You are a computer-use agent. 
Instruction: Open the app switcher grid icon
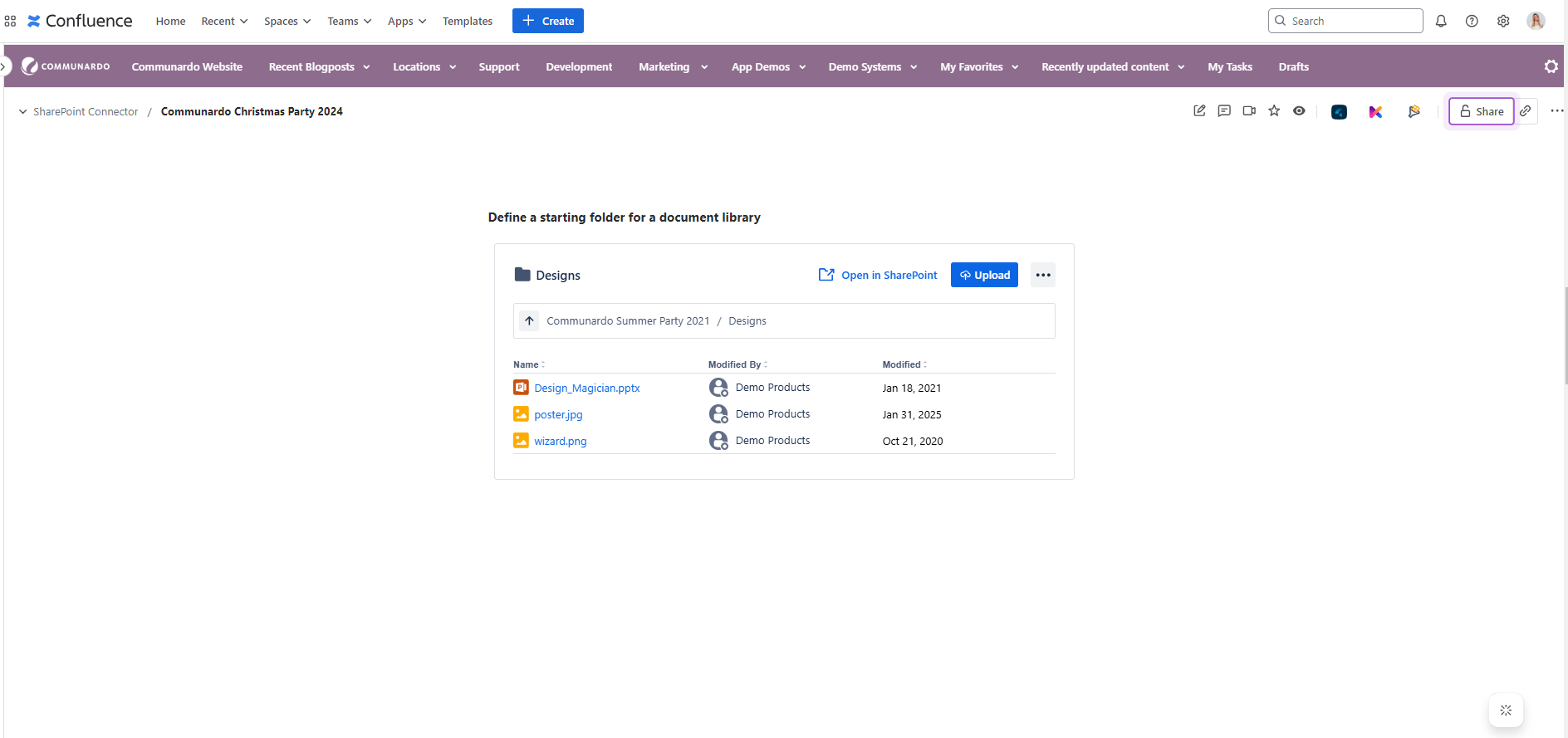pyautogui.click(x=10, y=22)
